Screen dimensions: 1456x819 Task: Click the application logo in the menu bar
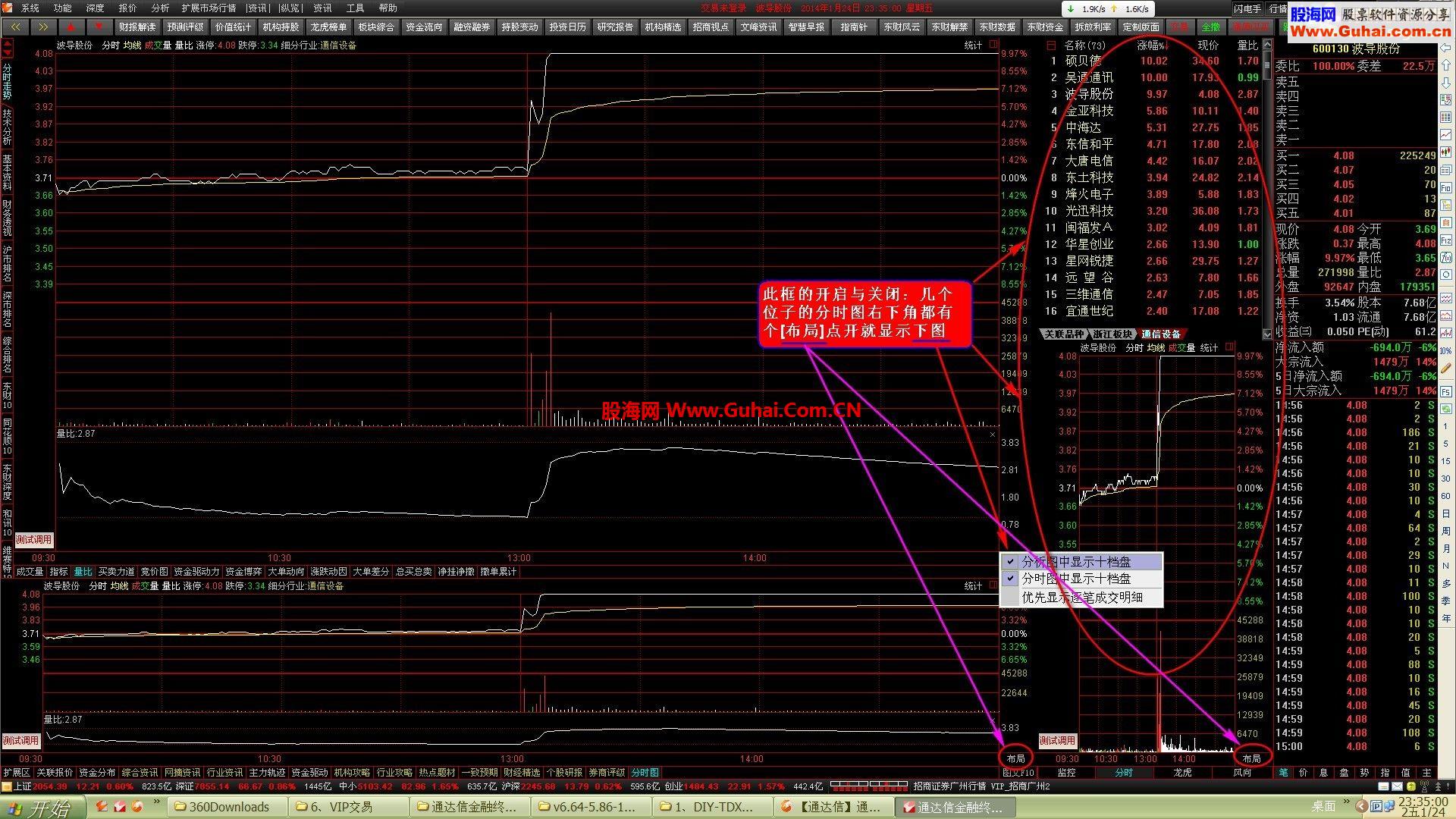tap(8, 8)
